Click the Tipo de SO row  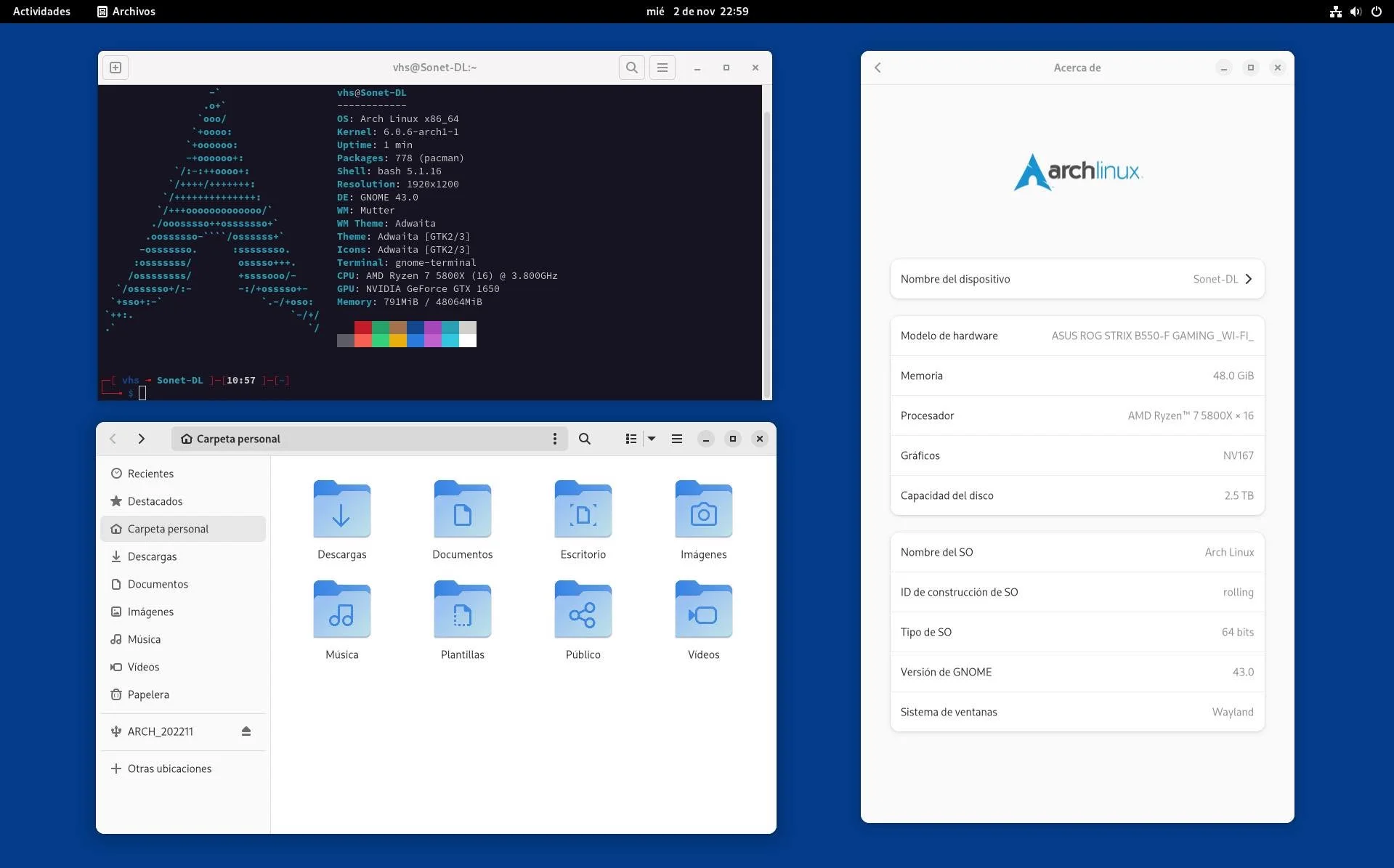click(1077, 632)
